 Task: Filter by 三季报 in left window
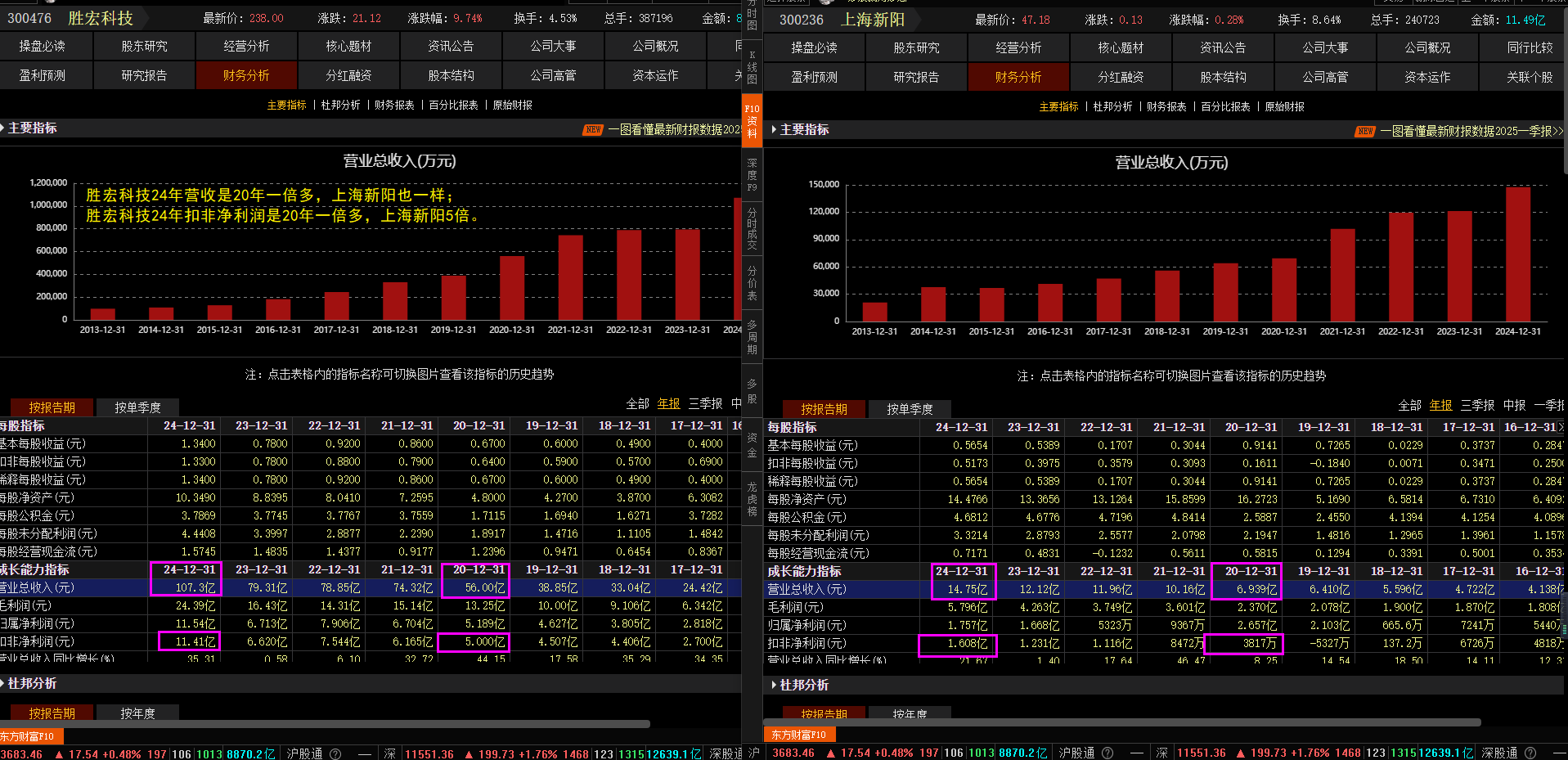pos(705,404)
